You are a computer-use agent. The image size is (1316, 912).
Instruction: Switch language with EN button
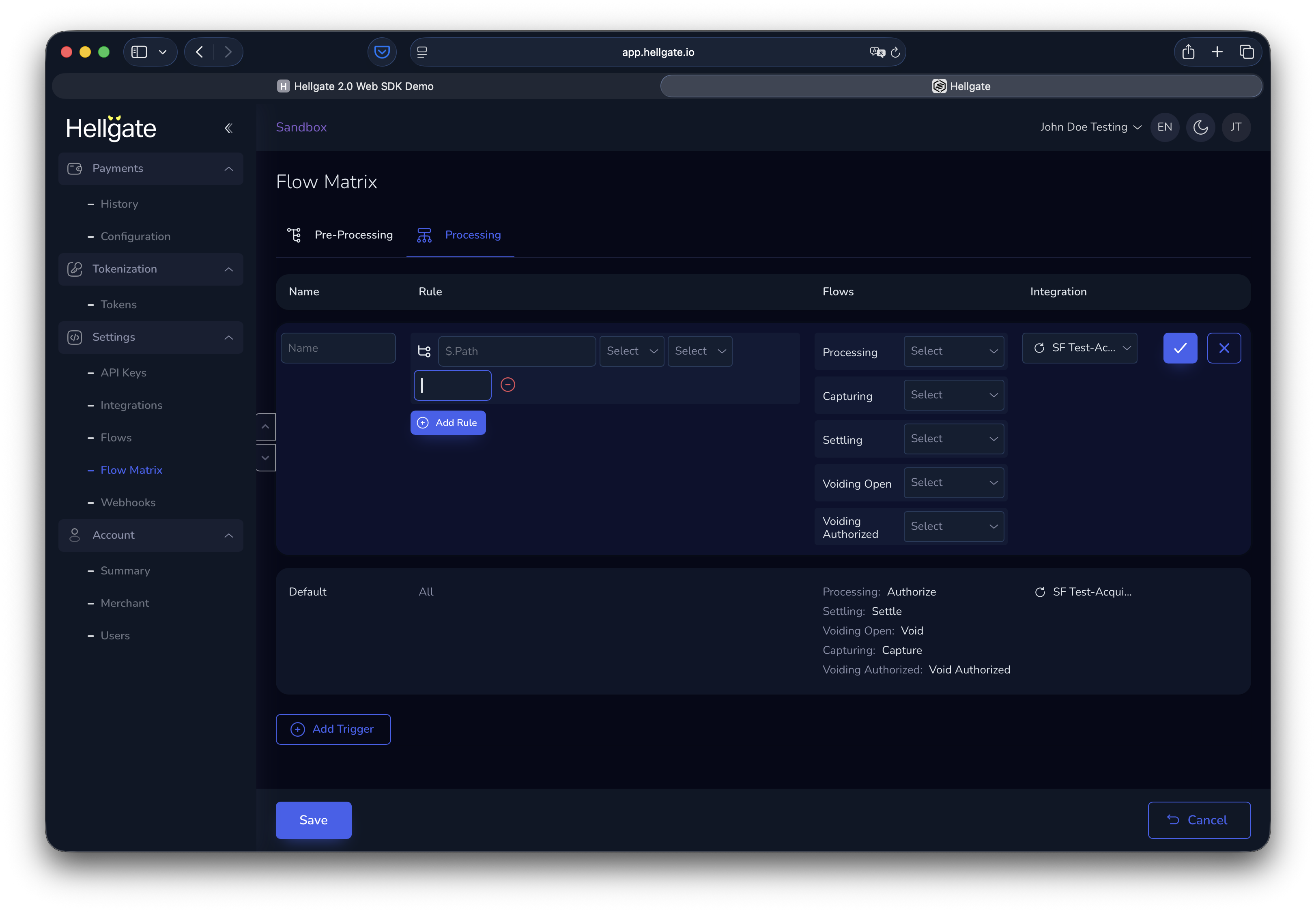(1164, 127)
